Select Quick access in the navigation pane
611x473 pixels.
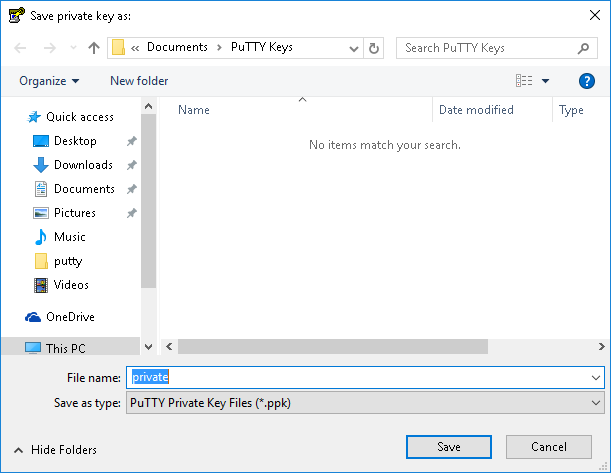pos(70,117)
